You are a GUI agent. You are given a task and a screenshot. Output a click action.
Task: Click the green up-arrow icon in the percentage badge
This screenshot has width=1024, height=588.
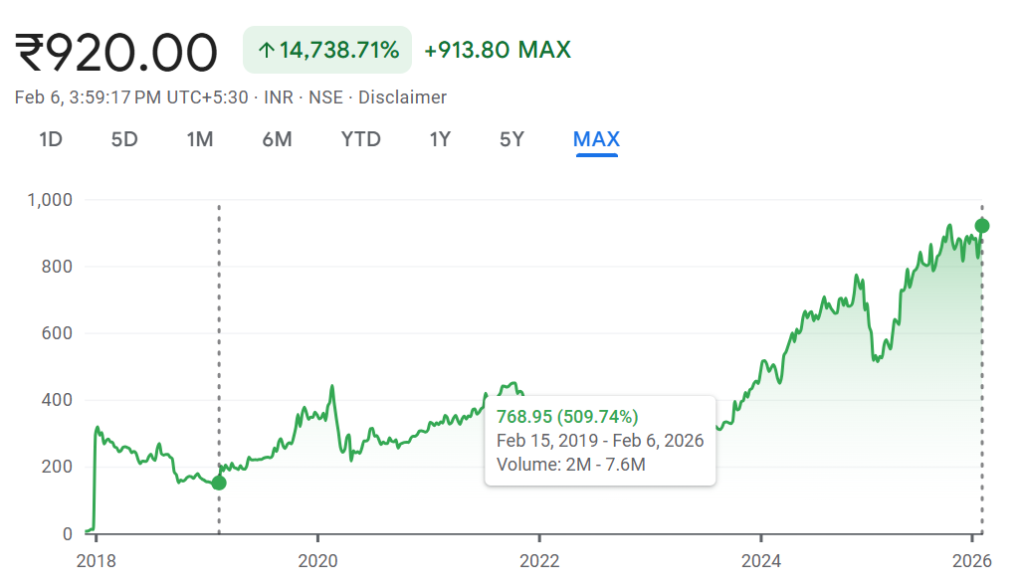[266, 50]
